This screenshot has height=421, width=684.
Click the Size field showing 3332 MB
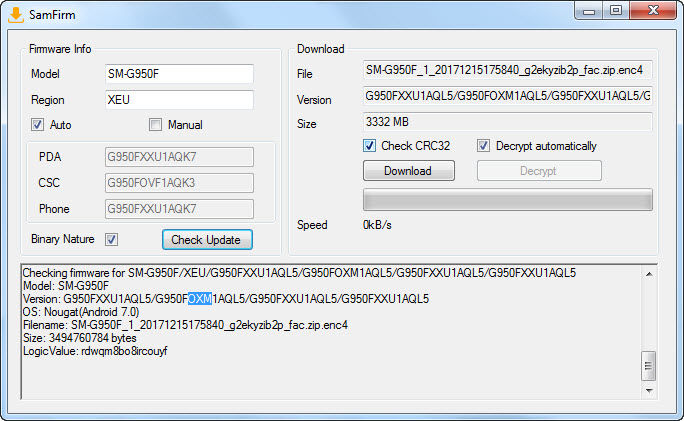point(508,122)
